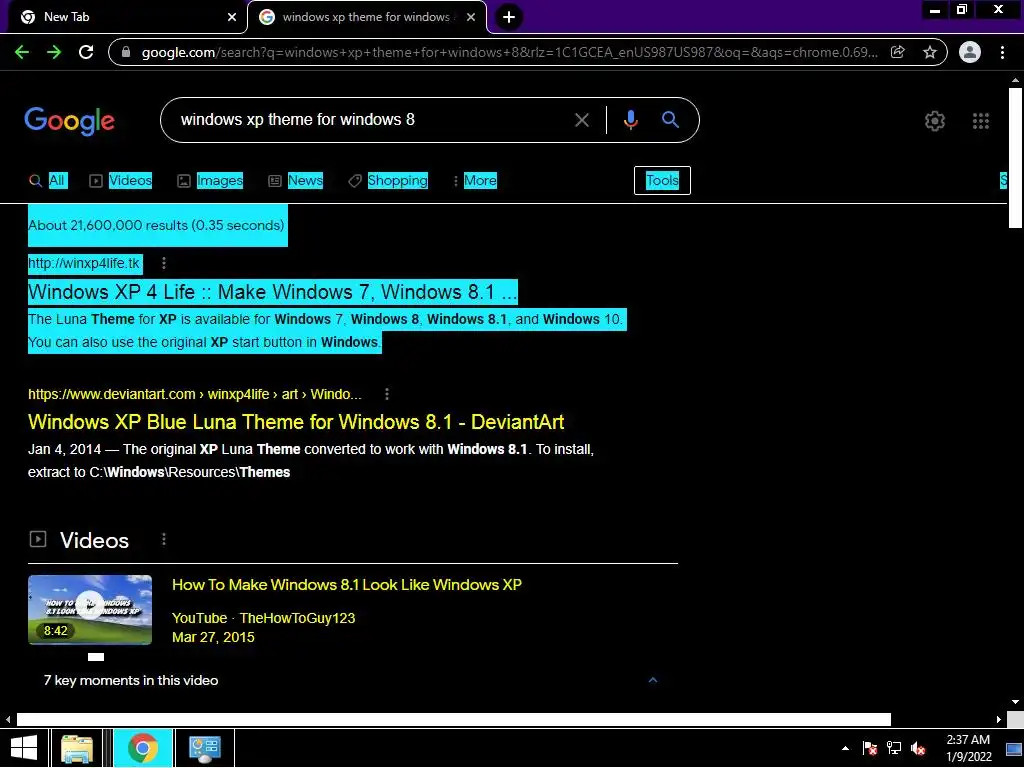Click the horizontal scrollbar right arrow
The image size is (1024, 768).
(x=999, y=719)
